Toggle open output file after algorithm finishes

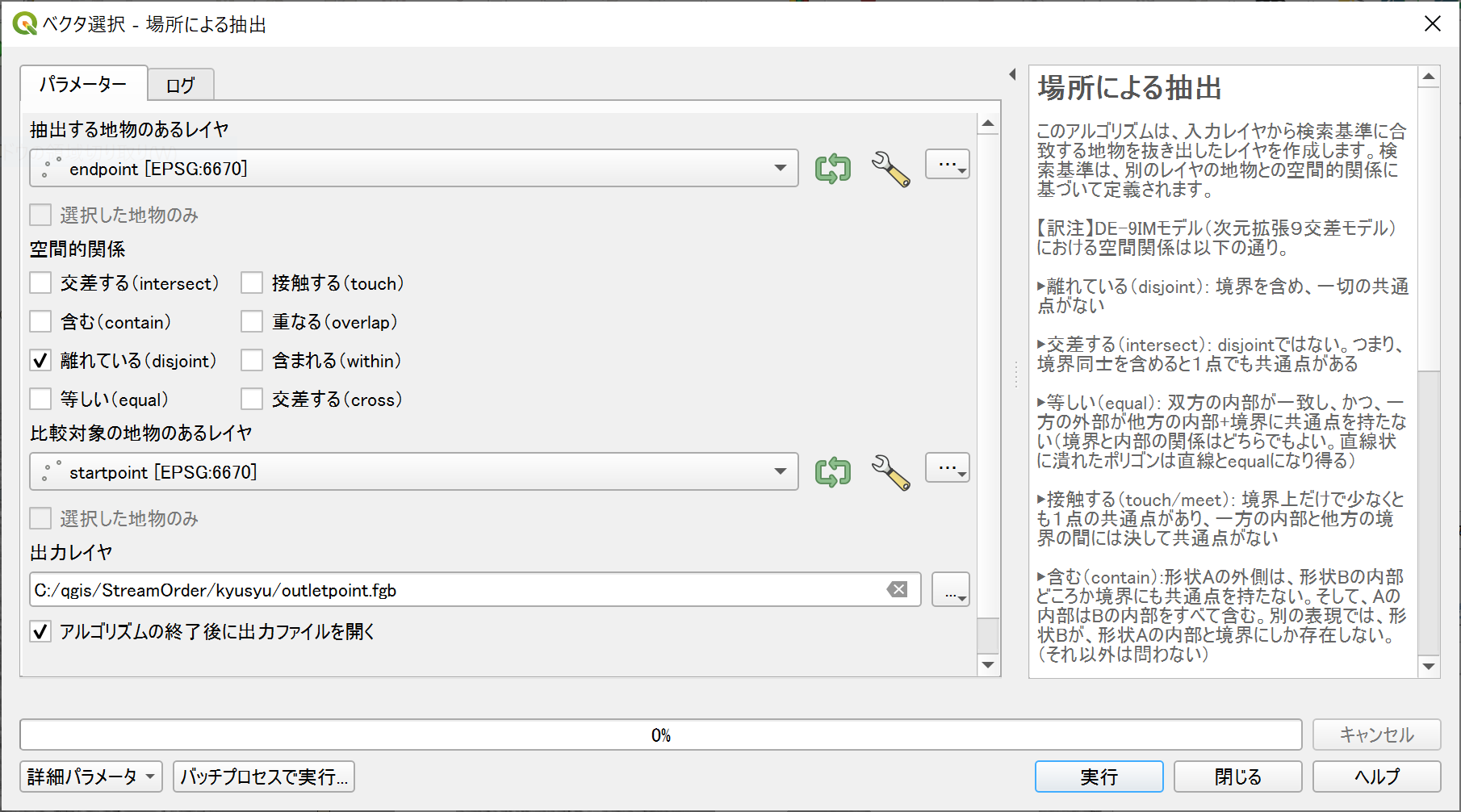coord(40,631)
